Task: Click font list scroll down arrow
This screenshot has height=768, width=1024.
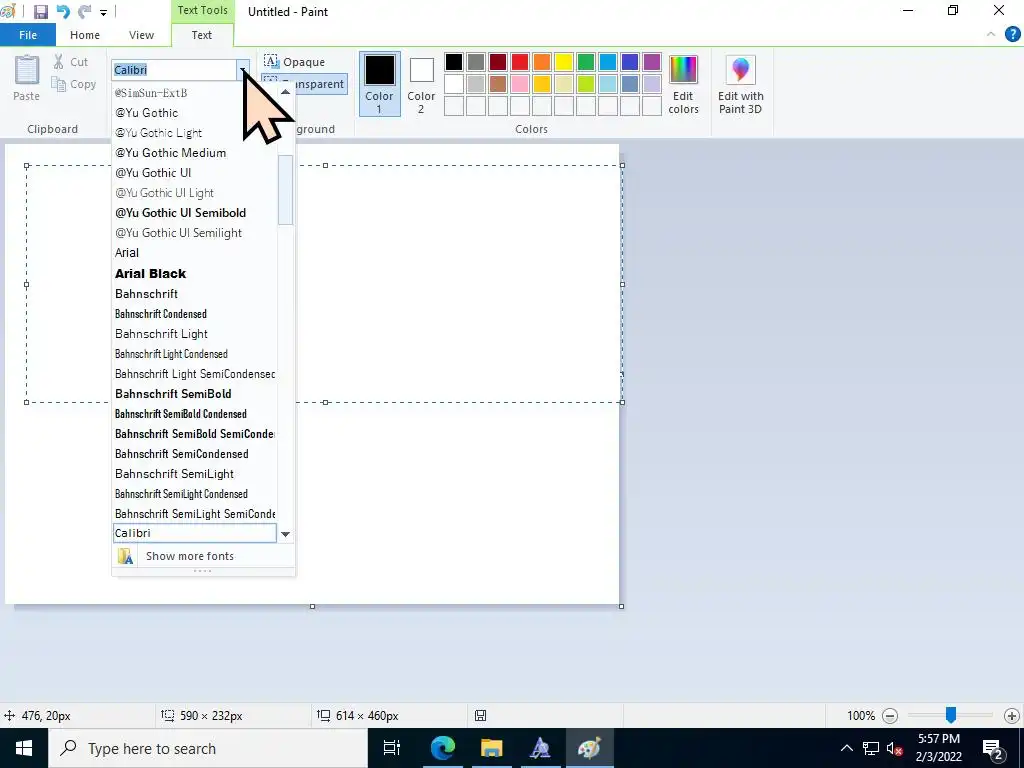Action: point(285,534)
